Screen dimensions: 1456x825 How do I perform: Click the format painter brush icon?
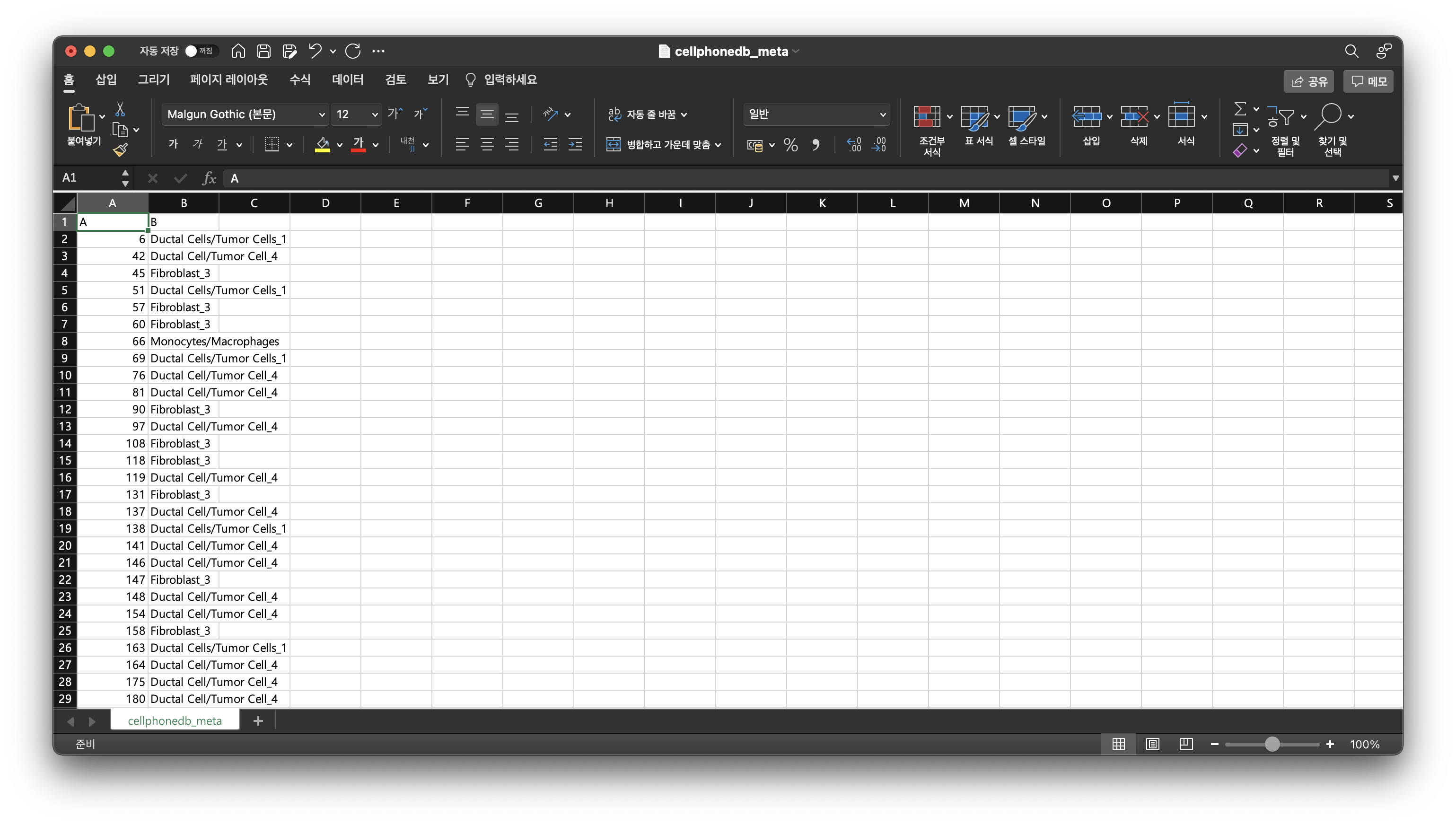click(x=120, y=150)
